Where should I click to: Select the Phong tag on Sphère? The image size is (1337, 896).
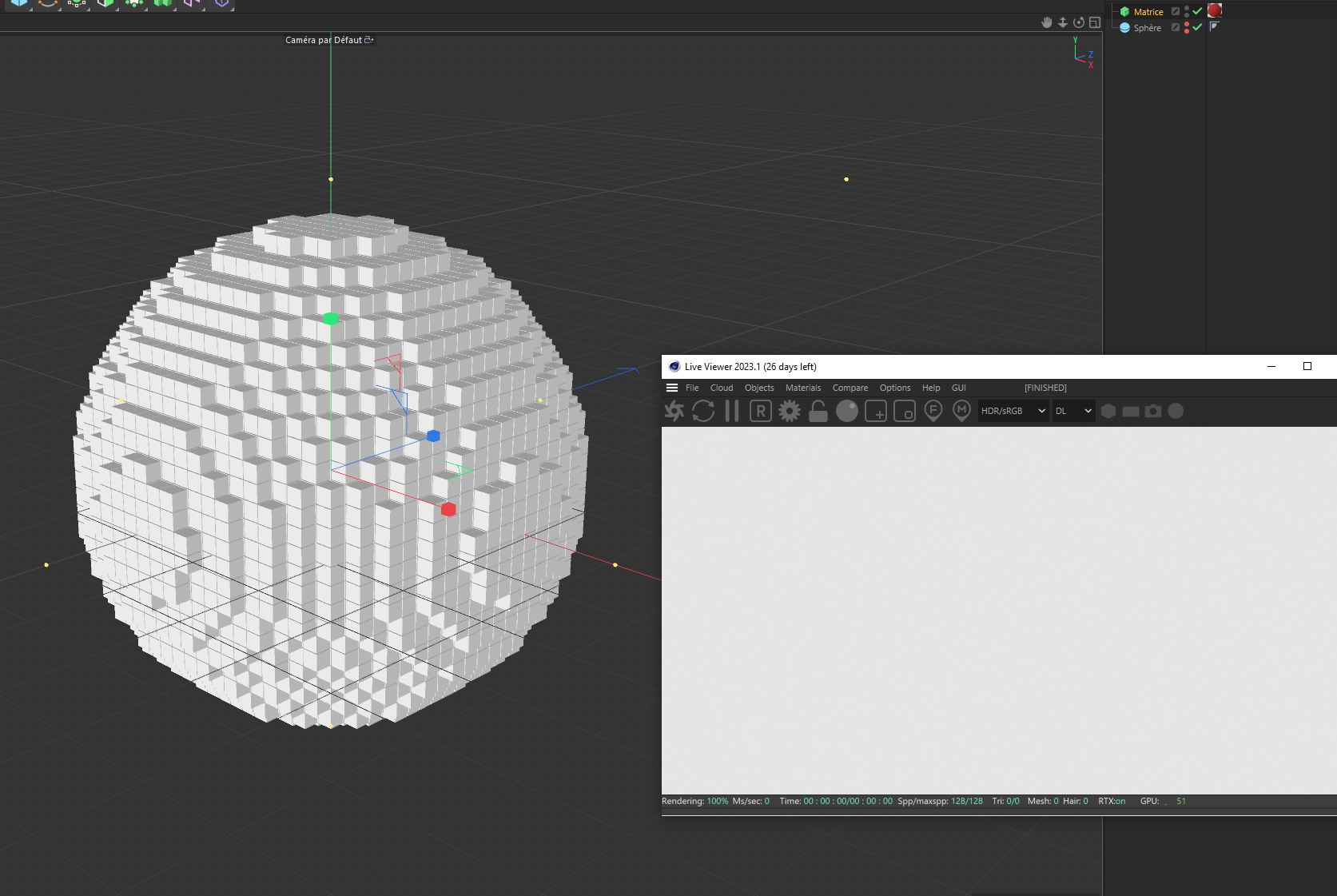(1214, 26)
